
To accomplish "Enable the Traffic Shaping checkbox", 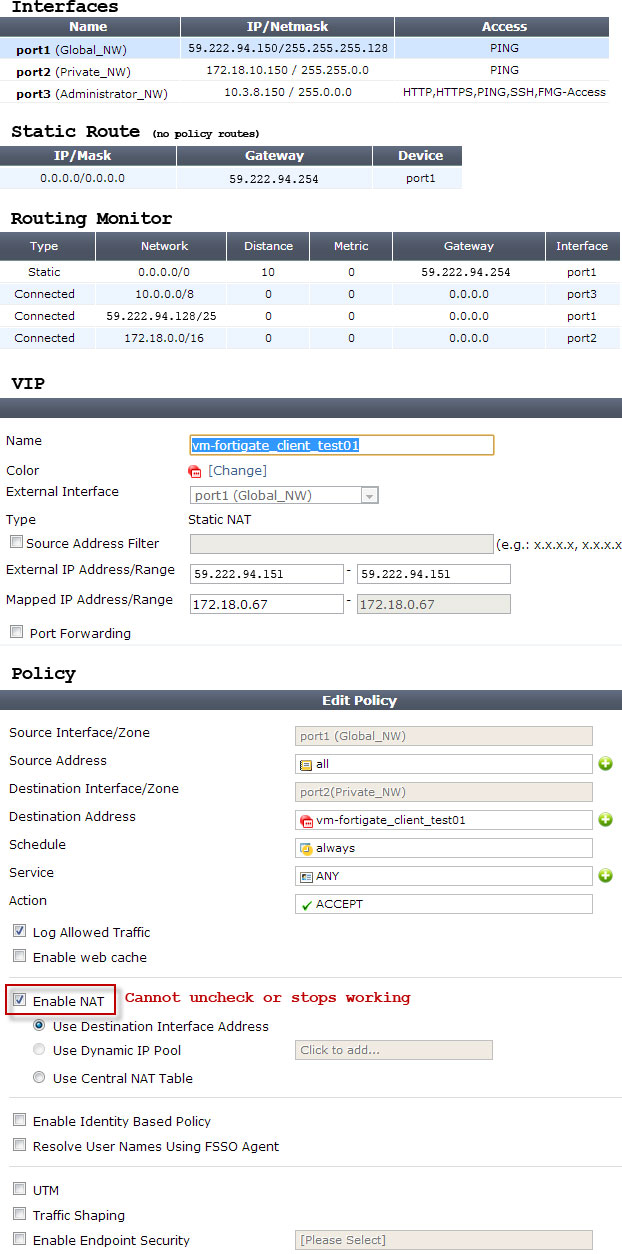I will point(19,1215).
